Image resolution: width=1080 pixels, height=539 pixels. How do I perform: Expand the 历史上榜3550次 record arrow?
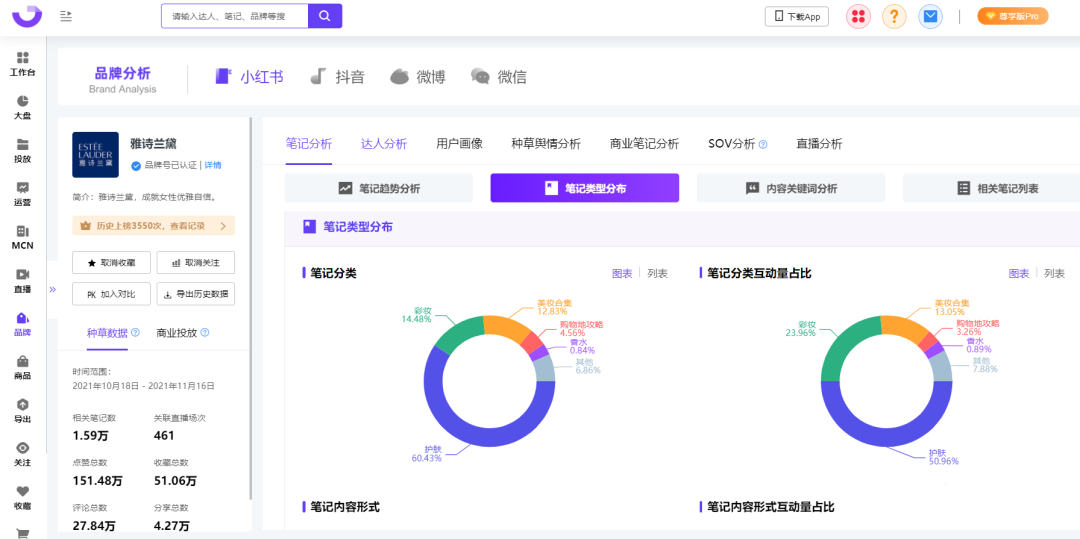(x=223, y=226)
